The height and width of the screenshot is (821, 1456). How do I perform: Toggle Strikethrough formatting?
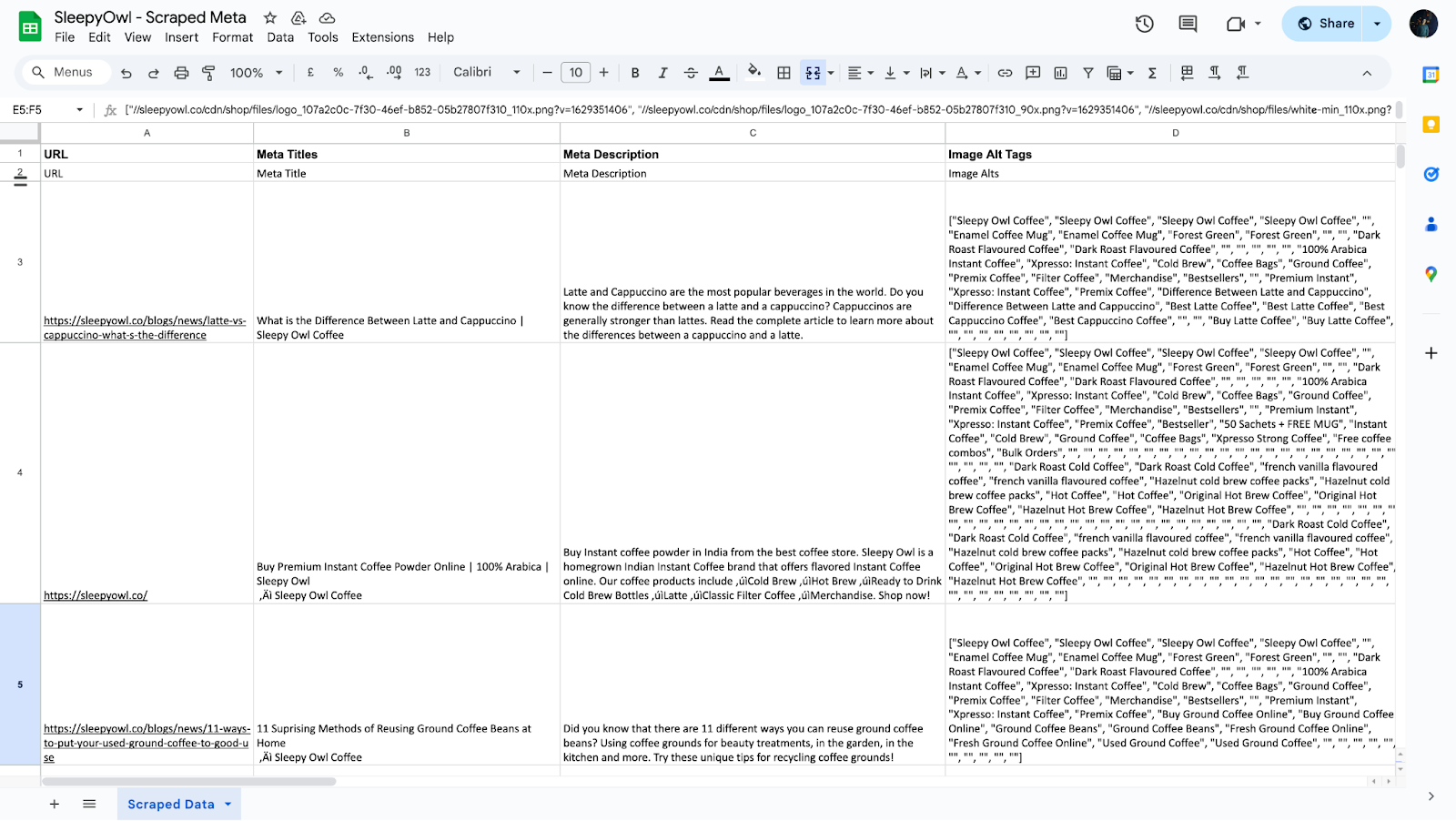coord(691,73)
